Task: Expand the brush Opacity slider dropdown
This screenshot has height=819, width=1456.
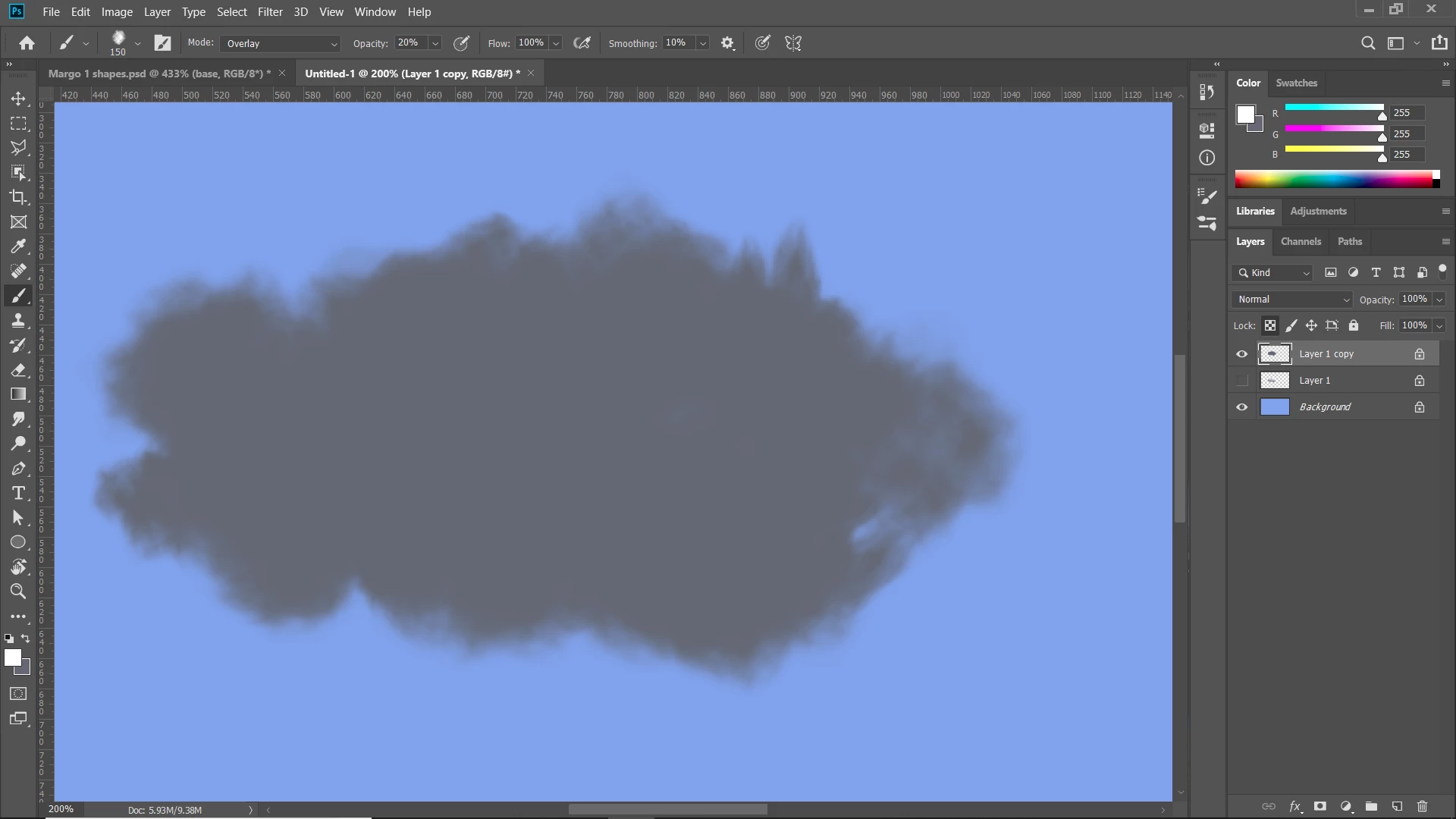Action: pyautogui.click(x=435, y=43)
